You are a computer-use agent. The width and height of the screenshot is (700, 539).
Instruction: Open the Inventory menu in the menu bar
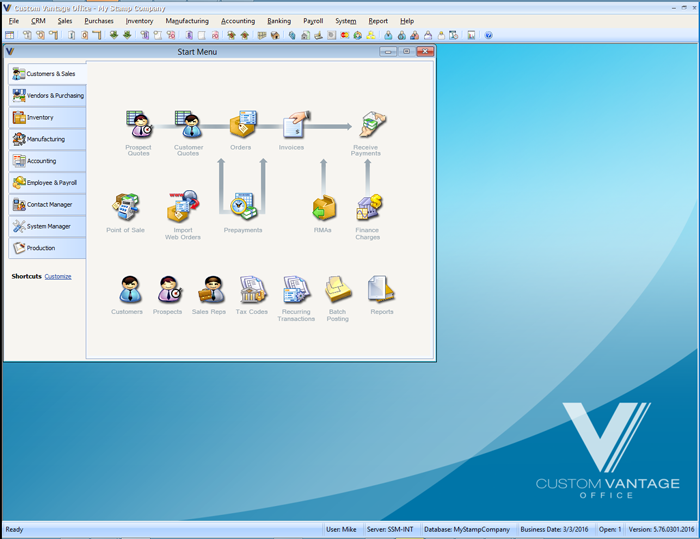click(139, 21)
